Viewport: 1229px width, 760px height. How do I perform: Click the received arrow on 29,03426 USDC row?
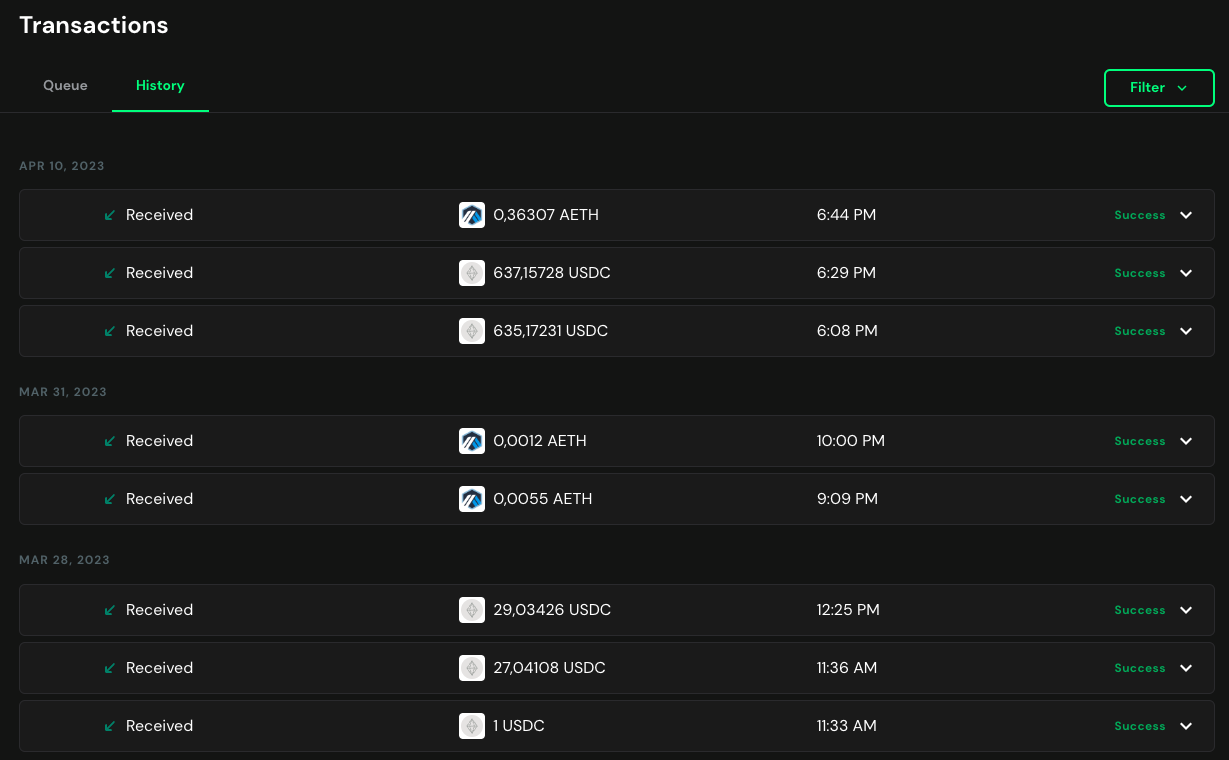point(110,609)
